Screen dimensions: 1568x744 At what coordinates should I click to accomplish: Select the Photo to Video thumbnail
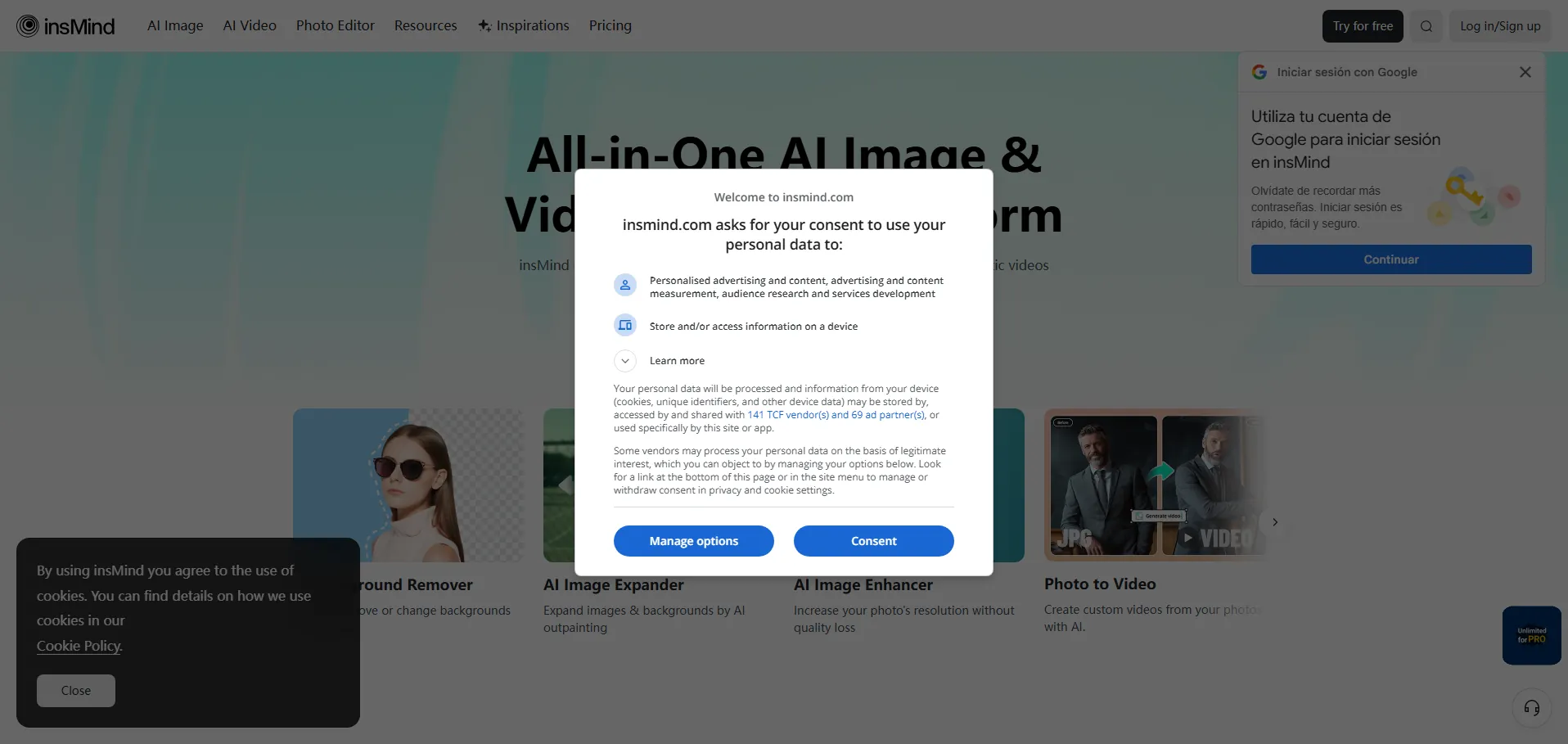(1154, 485)
